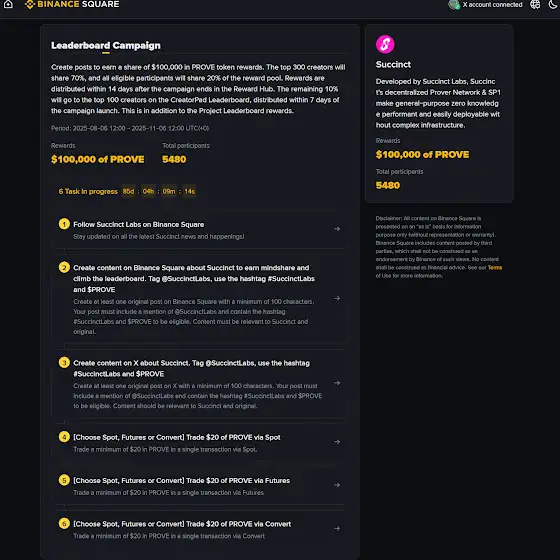Click the pink Succinct project logo
Screen dimensions: 560x560
(x=385, y=44)
